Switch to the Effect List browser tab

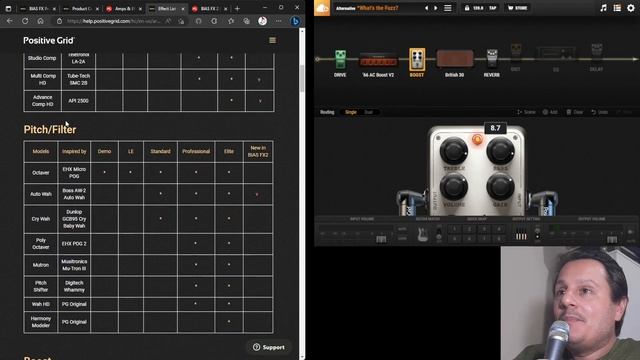(x=166, y=9)
